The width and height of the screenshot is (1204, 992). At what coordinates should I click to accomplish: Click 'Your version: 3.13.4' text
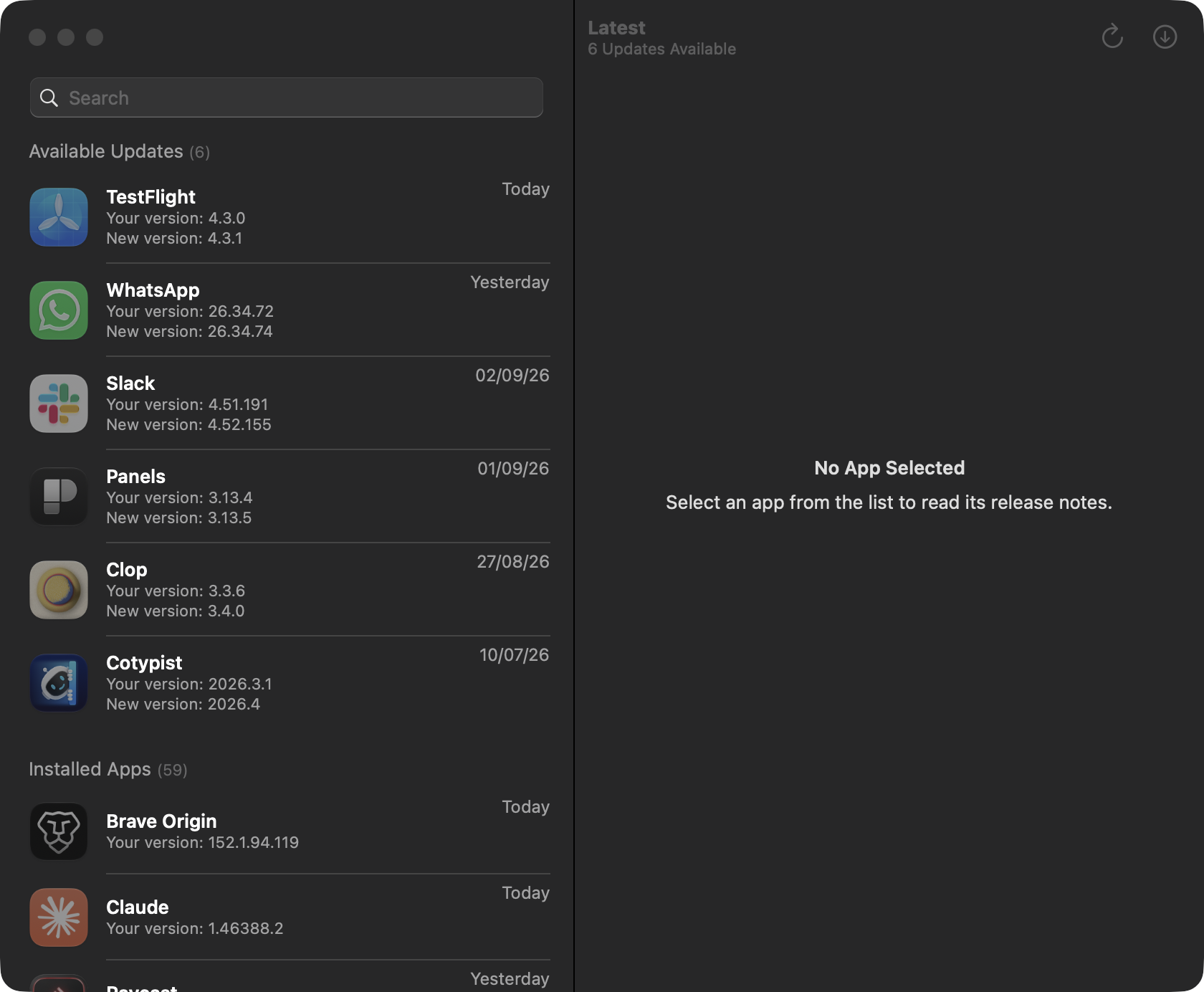tap(179, 497)
